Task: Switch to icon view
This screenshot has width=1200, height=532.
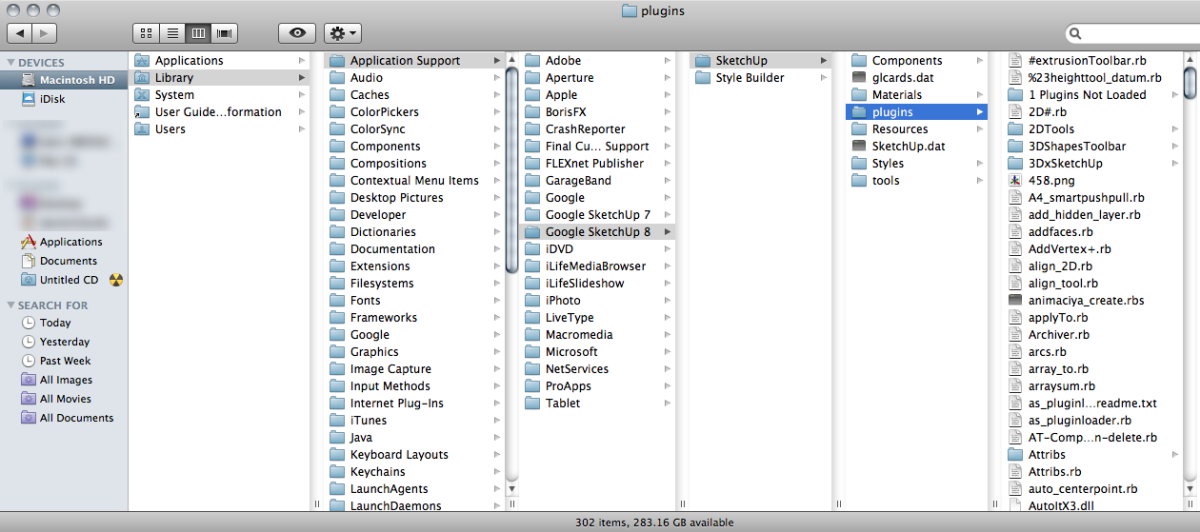Action: 146,33
